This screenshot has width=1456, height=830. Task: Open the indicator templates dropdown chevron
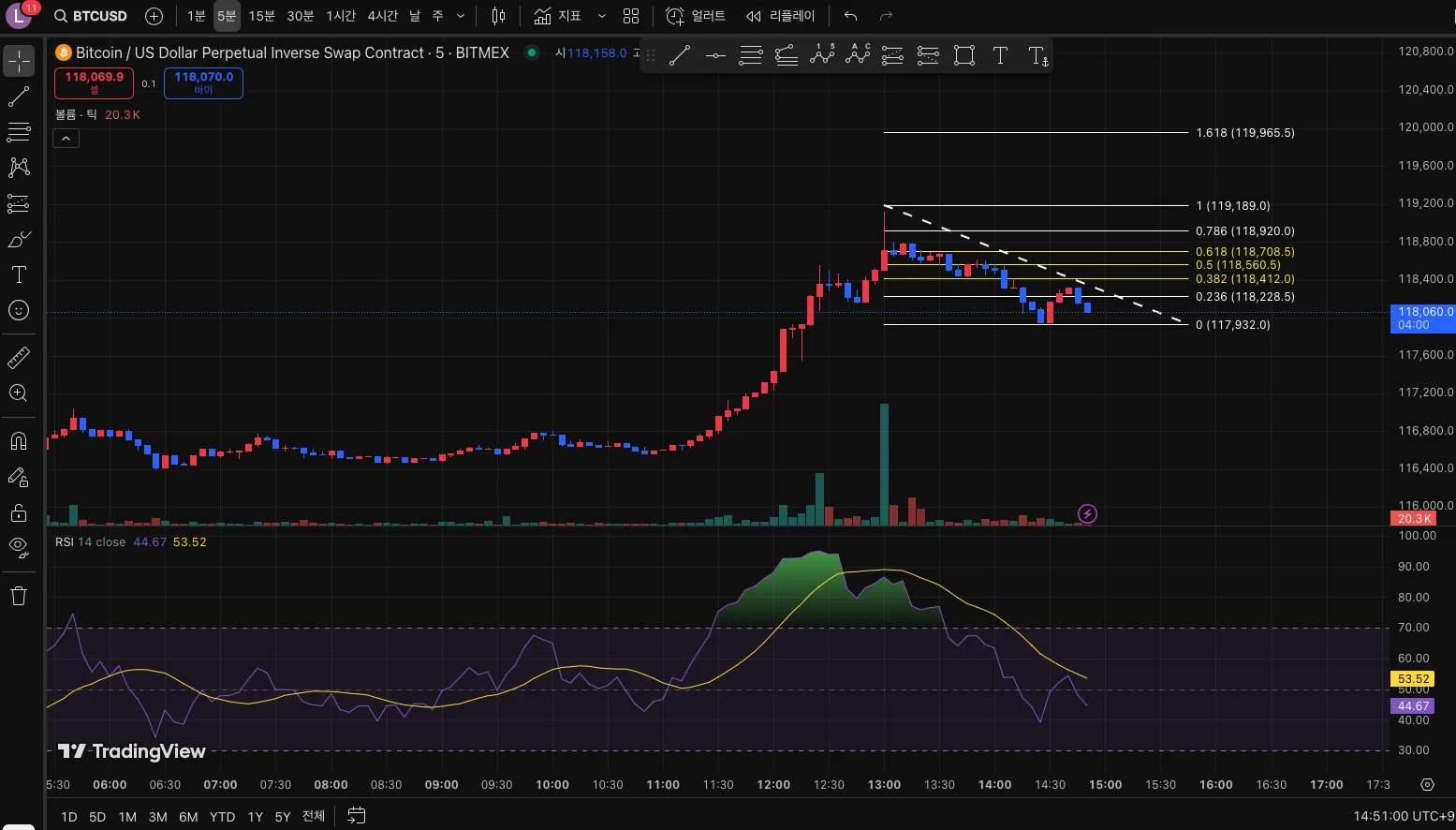pos(602,16)
